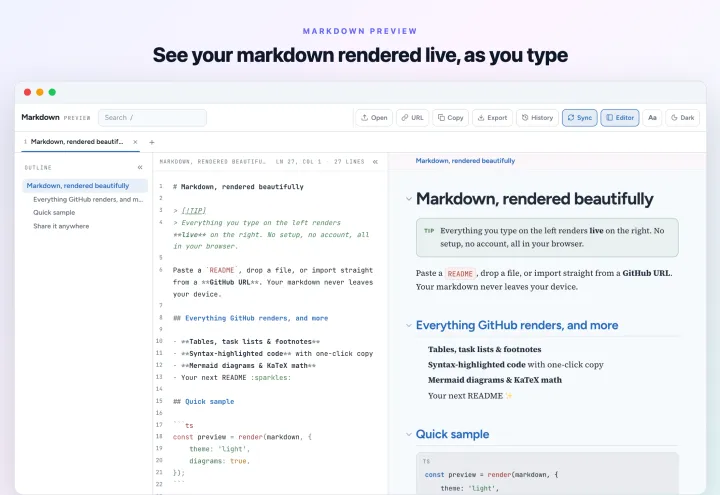
Task: Click the green maximize window dot
Action: click(x=52, y=92)
